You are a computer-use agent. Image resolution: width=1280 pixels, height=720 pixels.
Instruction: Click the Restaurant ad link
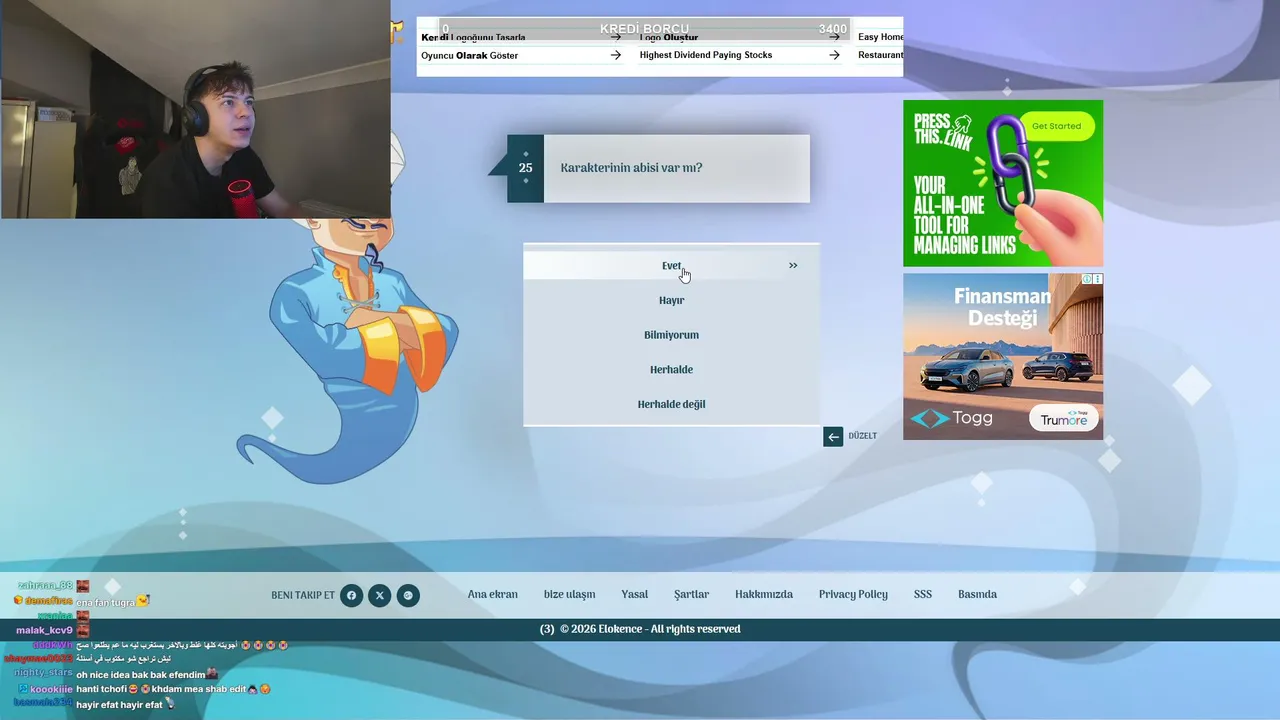[x=880, y=55]
